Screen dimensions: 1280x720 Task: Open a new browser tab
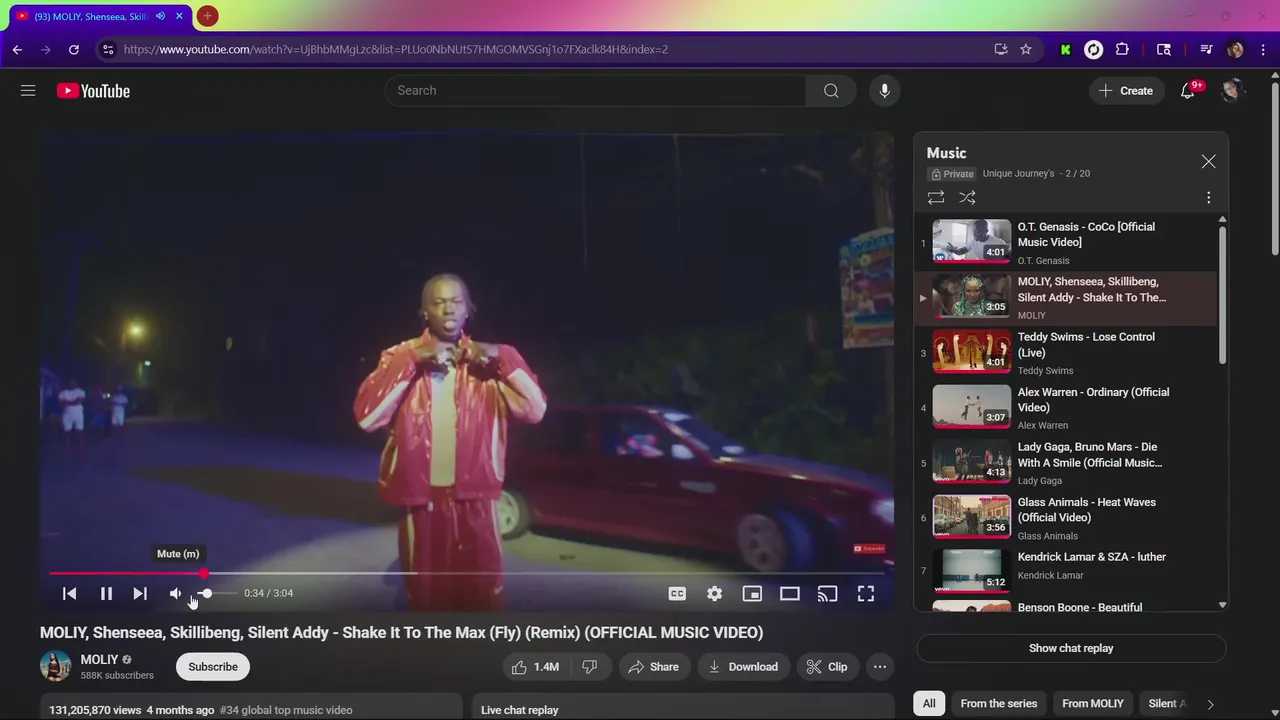pyautogui.click(x=207, y=16)
